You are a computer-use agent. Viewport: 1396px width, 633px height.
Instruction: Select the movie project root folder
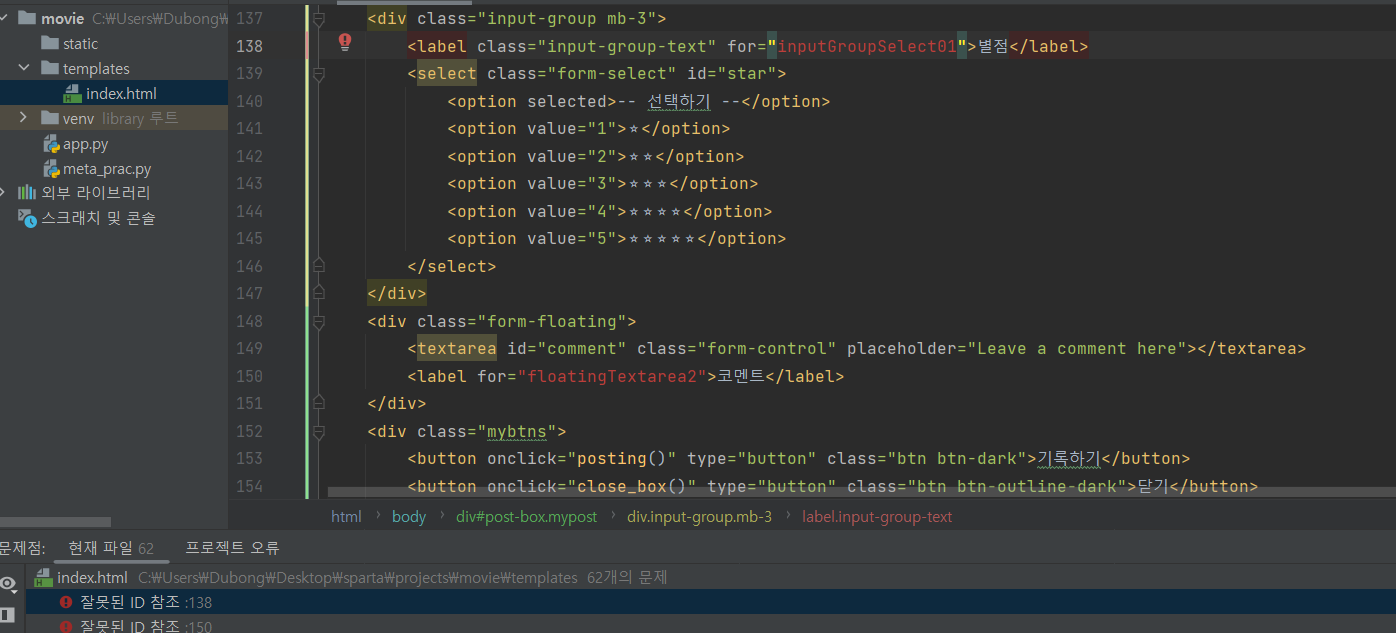click(114, 18)
